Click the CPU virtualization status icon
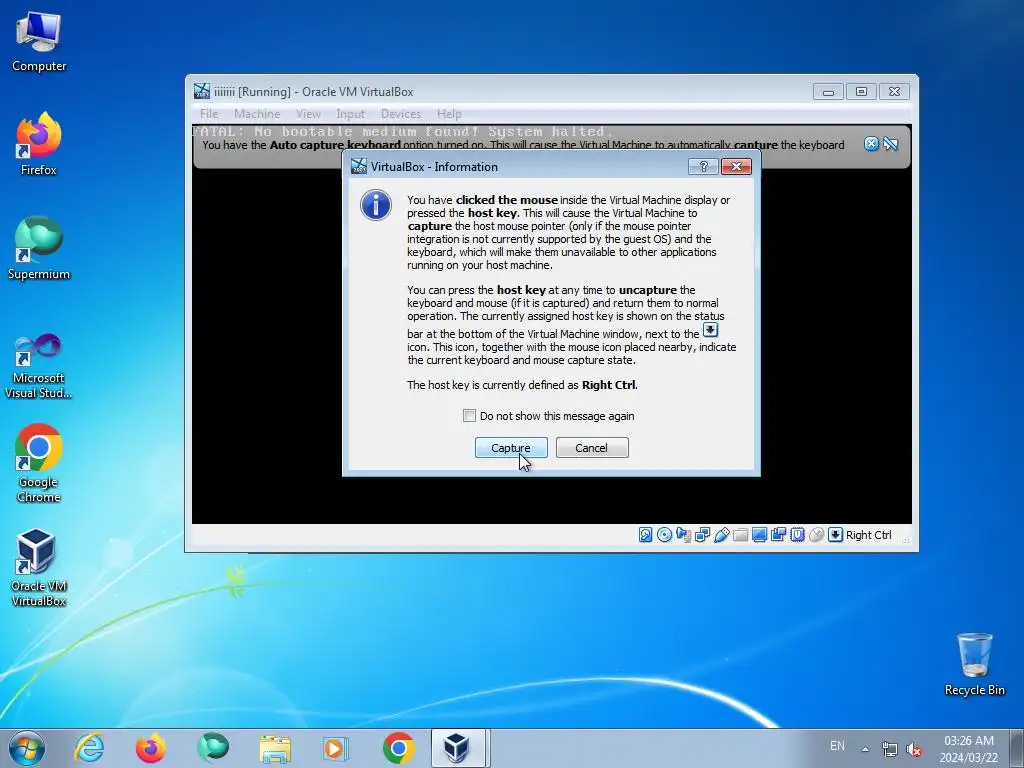Screen dimensions: 1024x768 pyautogui.click(x=797, y=535)
